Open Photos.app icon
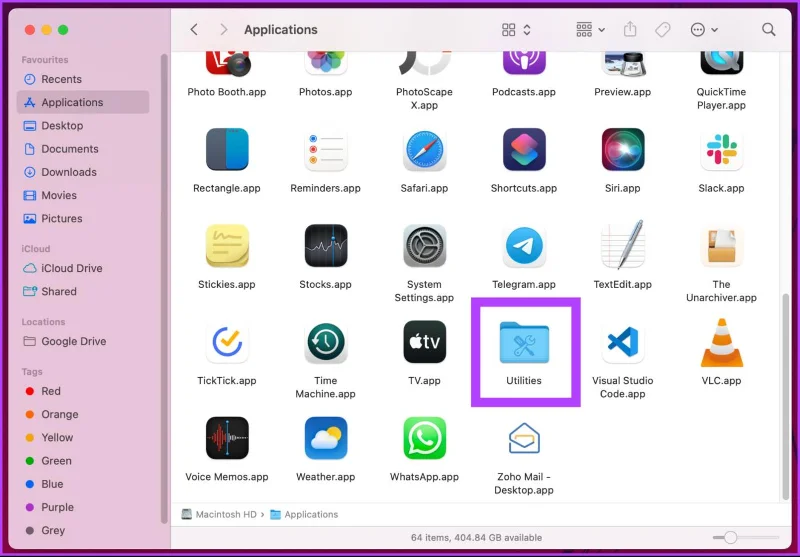This screenshot has height=557, width=800. [326, 63]
